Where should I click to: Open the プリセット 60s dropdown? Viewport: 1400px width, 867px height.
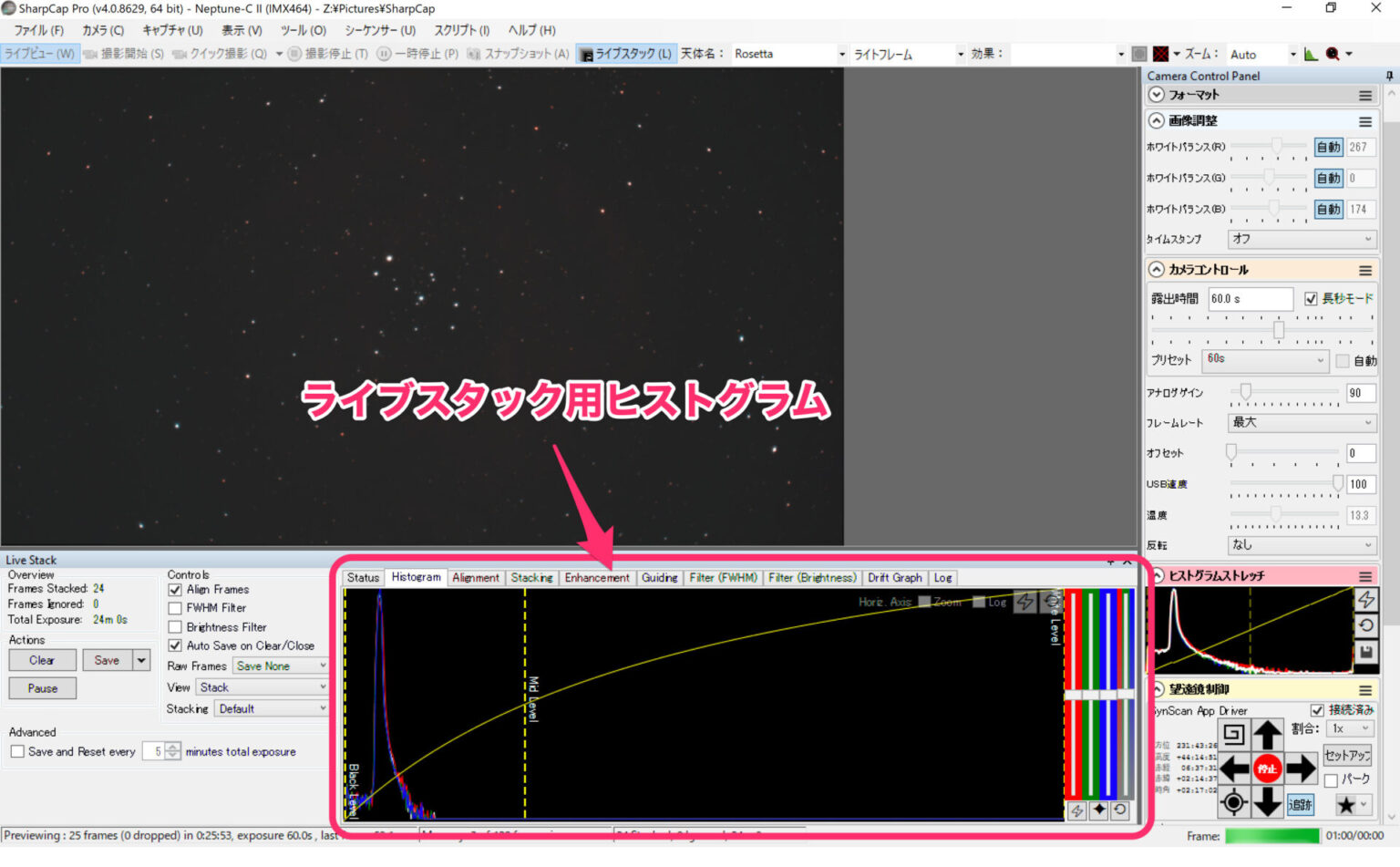[x=1265, y=360]
